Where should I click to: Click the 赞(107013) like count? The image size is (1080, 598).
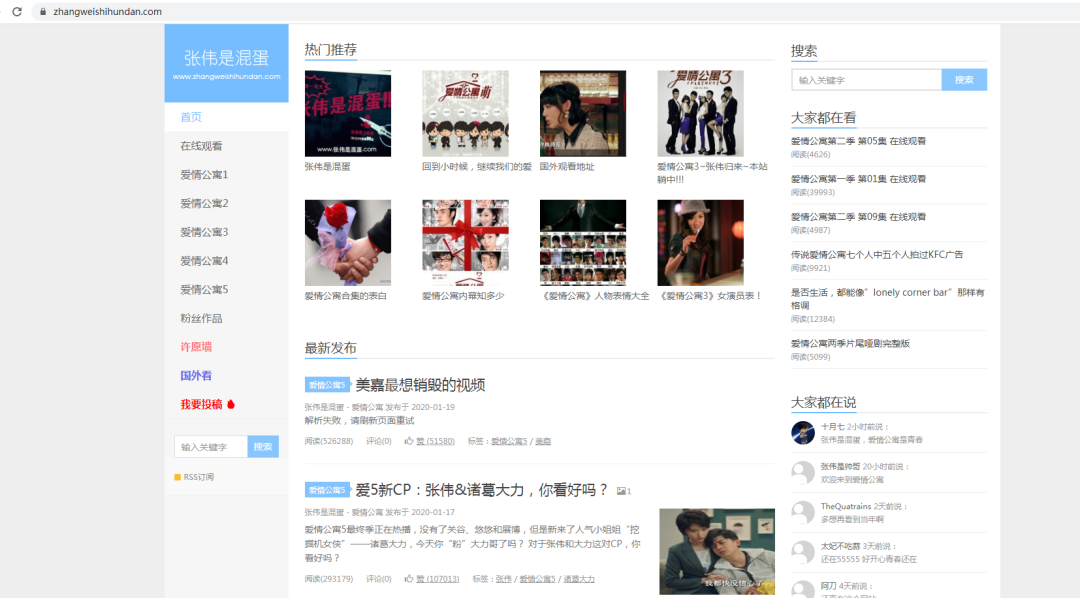click(437, 579)
